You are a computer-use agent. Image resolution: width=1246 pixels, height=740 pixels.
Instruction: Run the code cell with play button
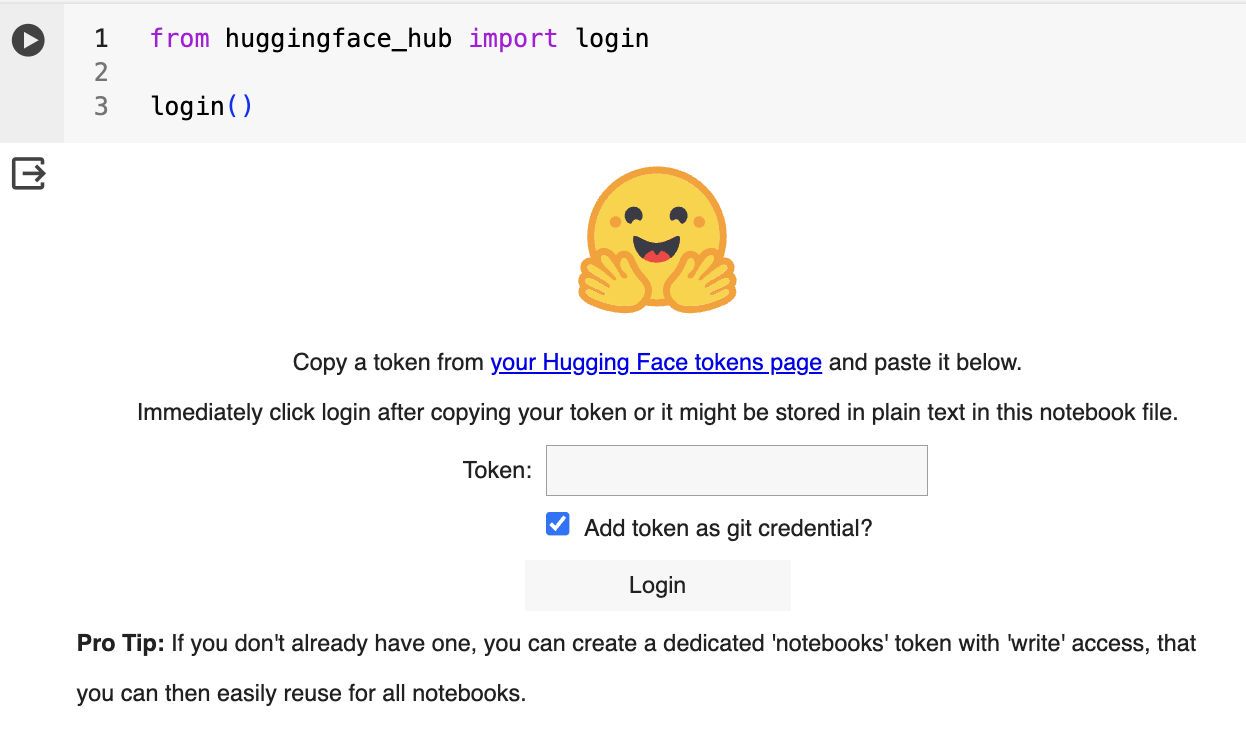(x=28, y=40)
